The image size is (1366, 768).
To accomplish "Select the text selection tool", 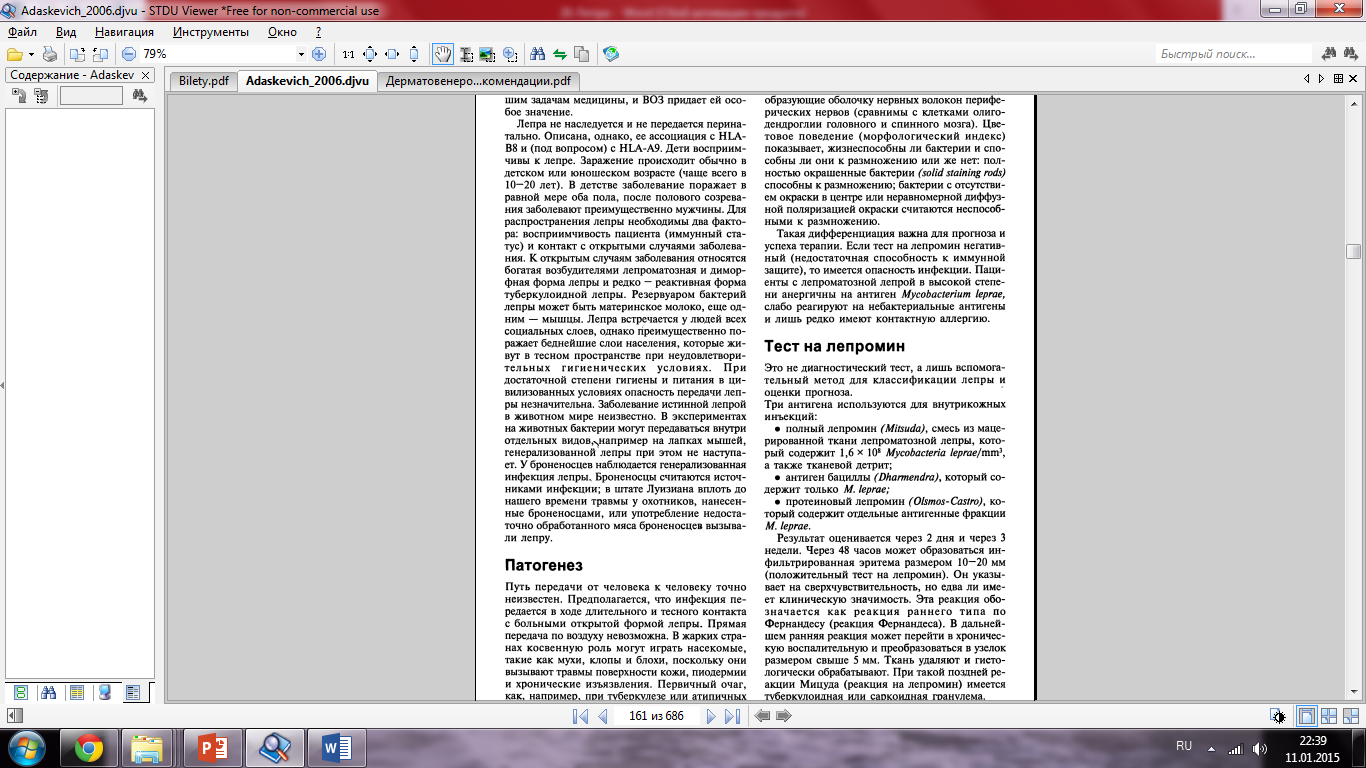I will [466, 54].
